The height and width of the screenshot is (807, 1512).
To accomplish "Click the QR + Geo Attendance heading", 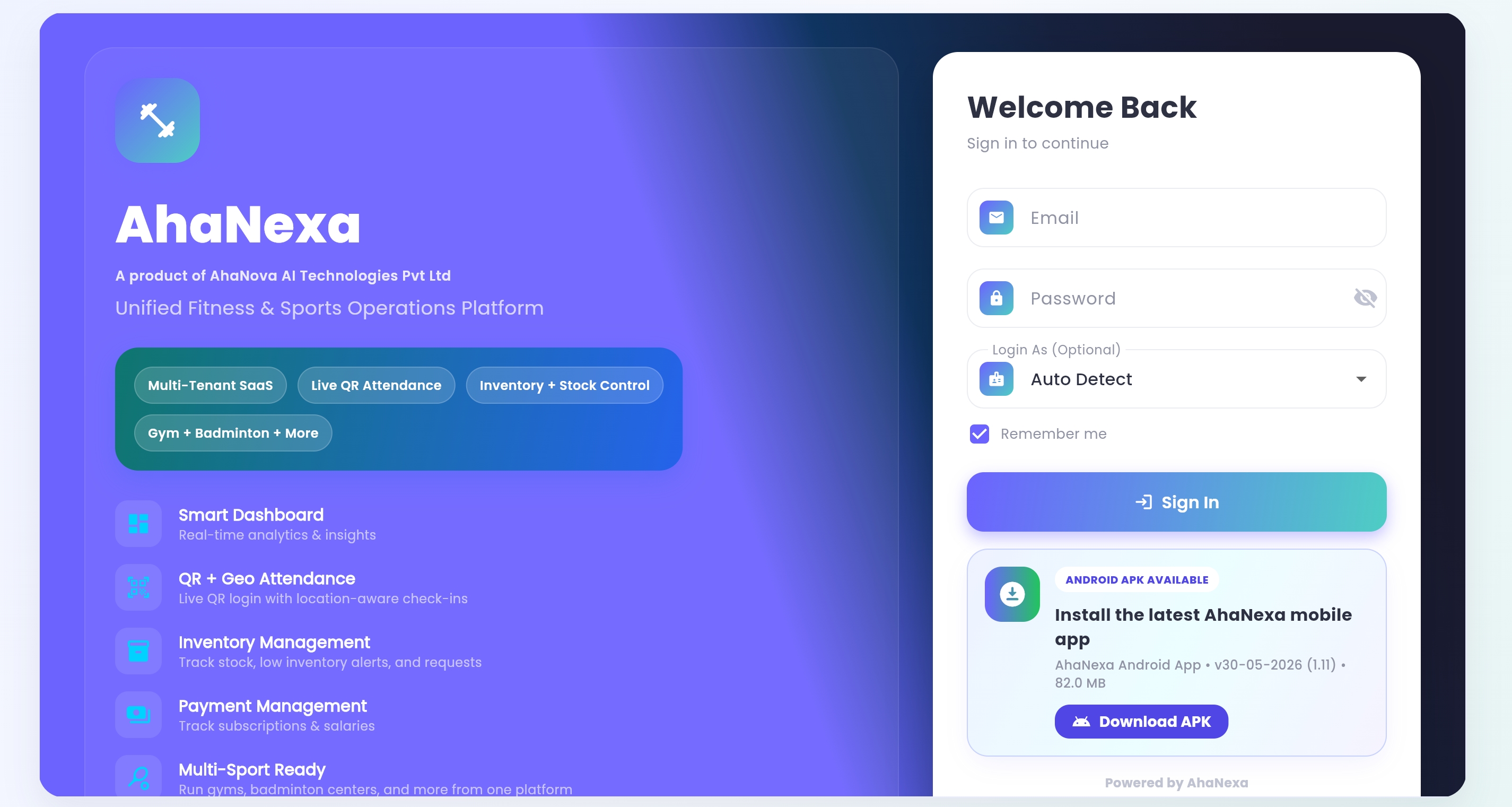I will point(266,578).
